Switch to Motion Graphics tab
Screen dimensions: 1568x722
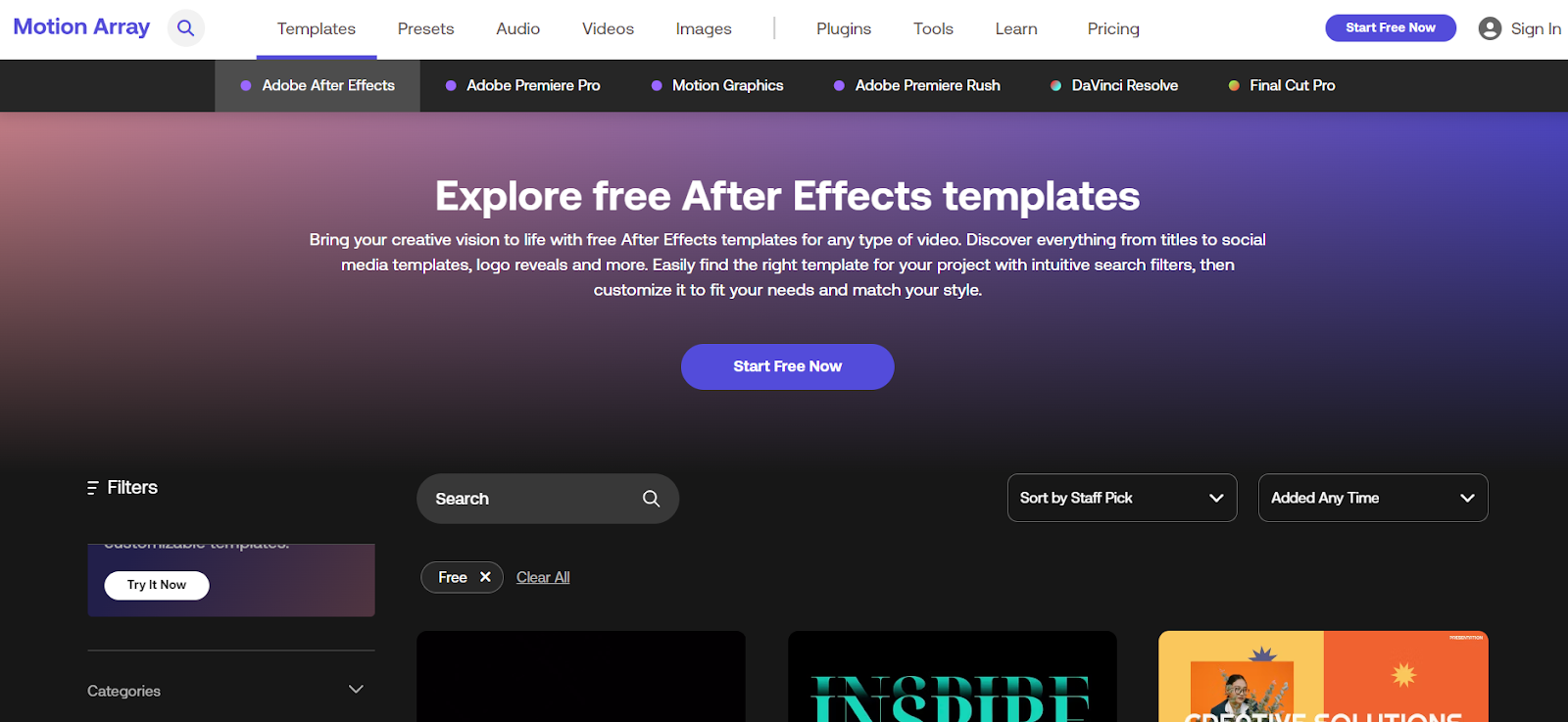[717, 85]
